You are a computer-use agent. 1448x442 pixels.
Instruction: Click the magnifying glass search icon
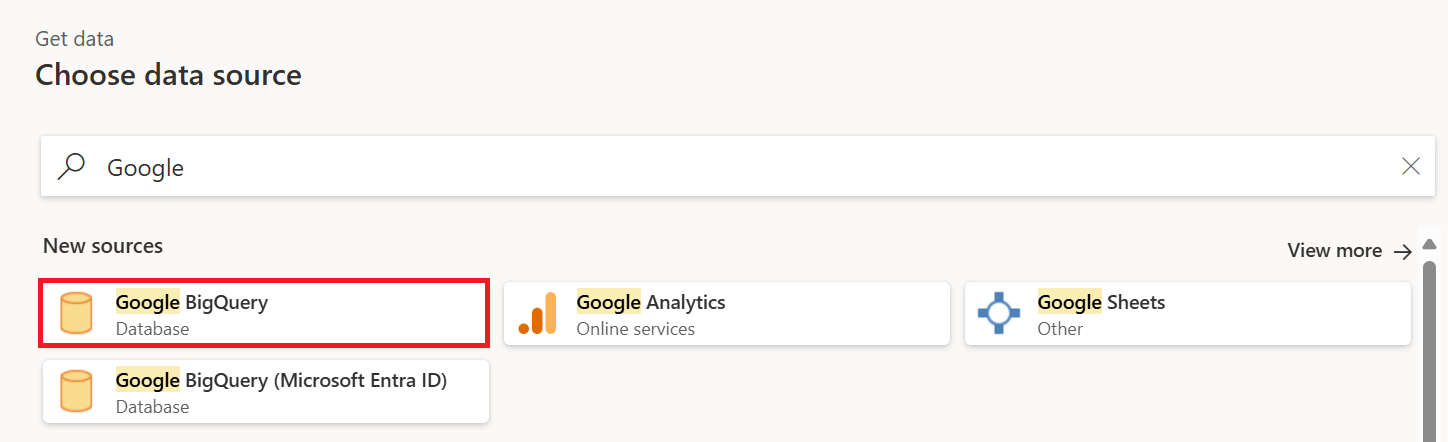(x=72, y=166)
